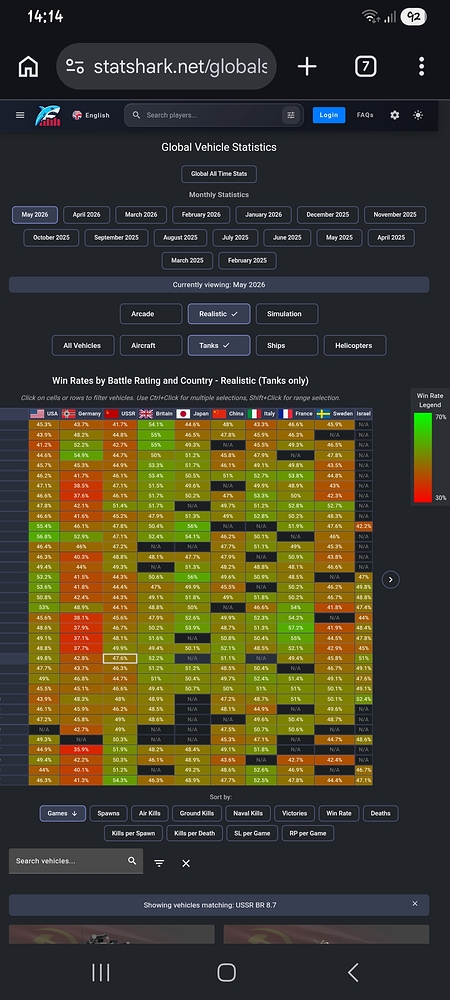Open the tab switcher showing 7 tabs
450x1000 pixels.
365,66
